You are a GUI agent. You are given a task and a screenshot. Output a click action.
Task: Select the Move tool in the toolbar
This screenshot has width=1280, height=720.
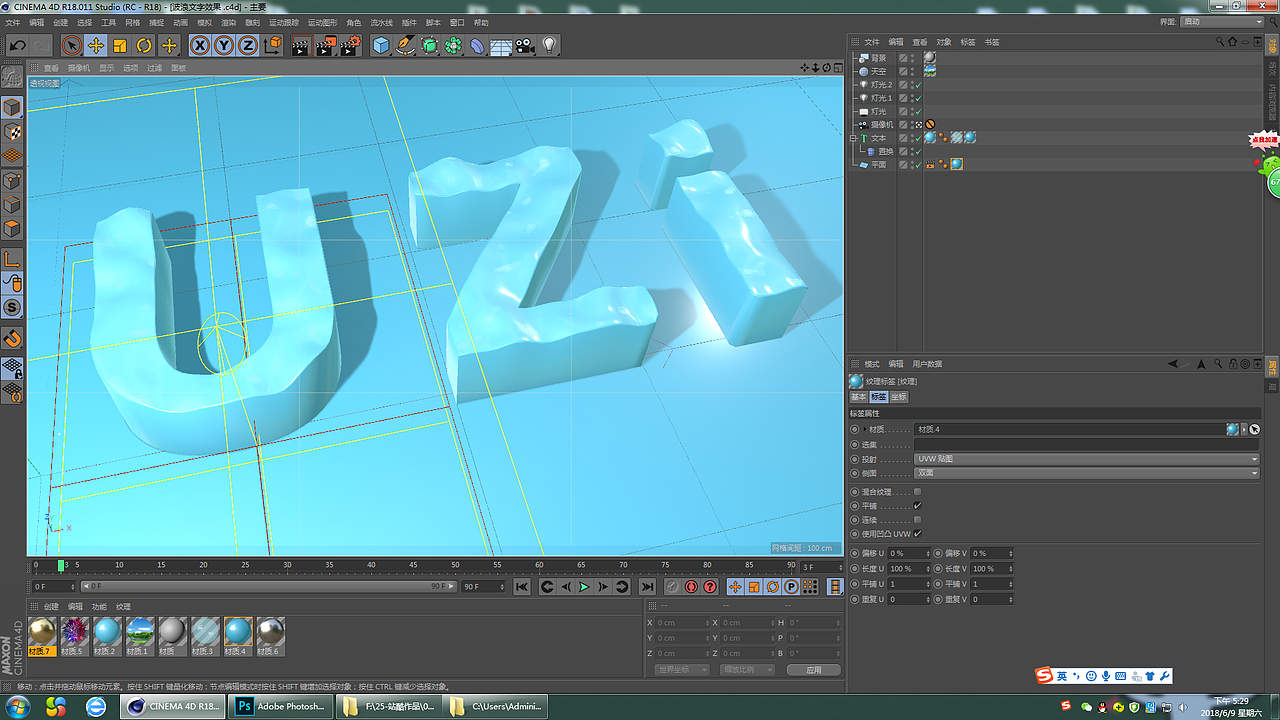coord(95,45)
